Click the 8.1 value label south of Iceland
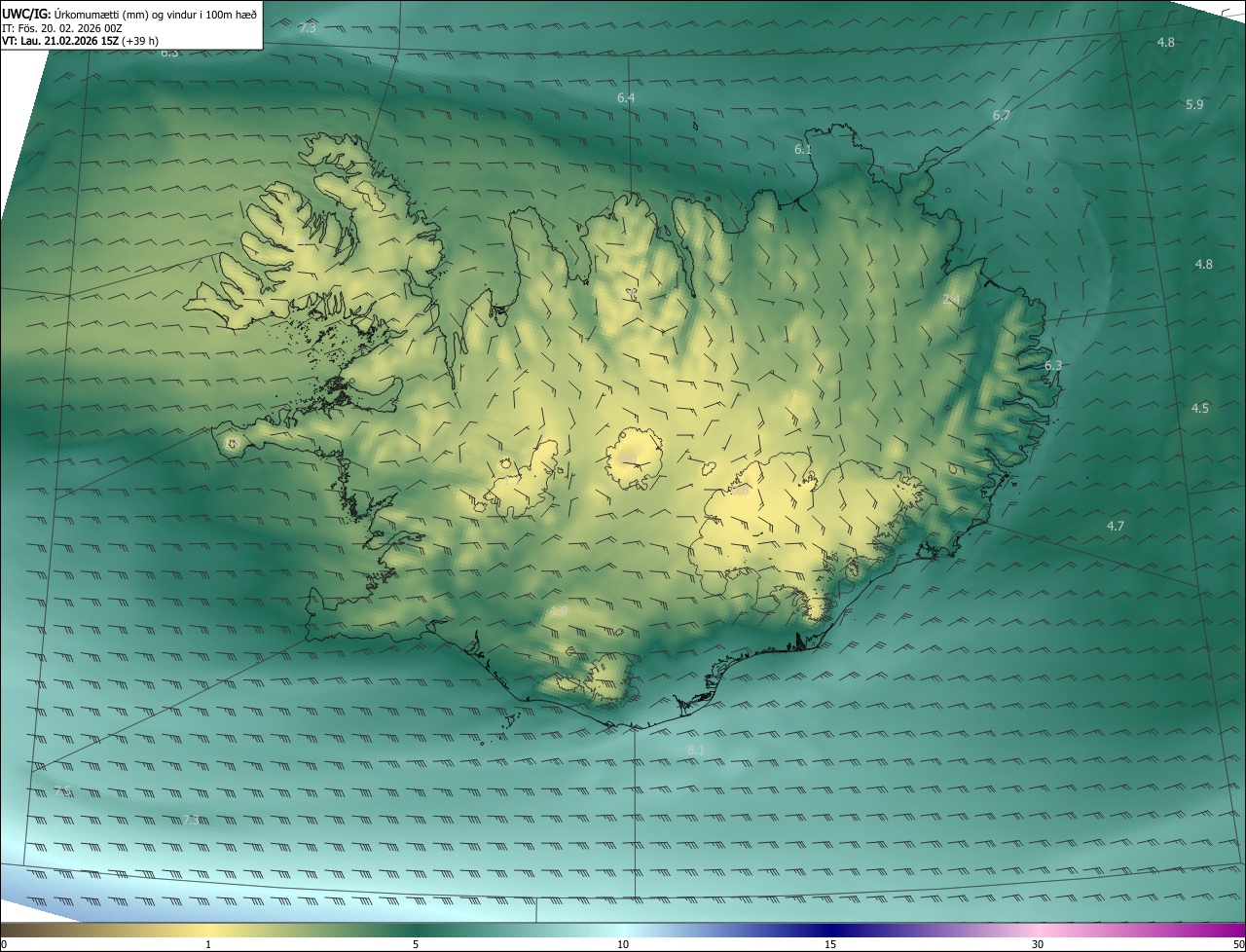The width and height of the screenshot is (1246, 952). point(696,750)
